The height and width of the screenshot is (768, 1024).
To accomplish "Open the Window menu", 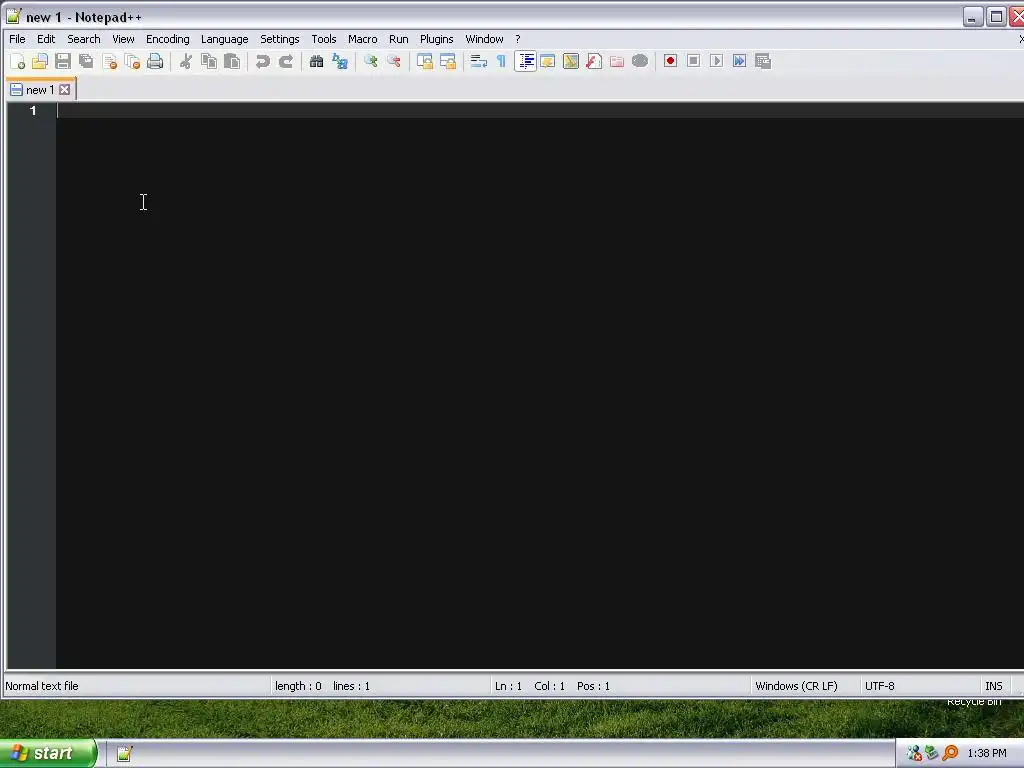I will (x=484, y=39).
